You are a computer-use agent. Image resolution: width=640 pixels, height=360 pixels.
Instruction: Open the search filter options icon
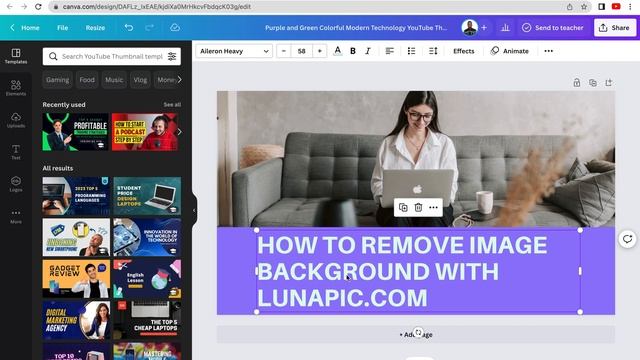(172, 56)
